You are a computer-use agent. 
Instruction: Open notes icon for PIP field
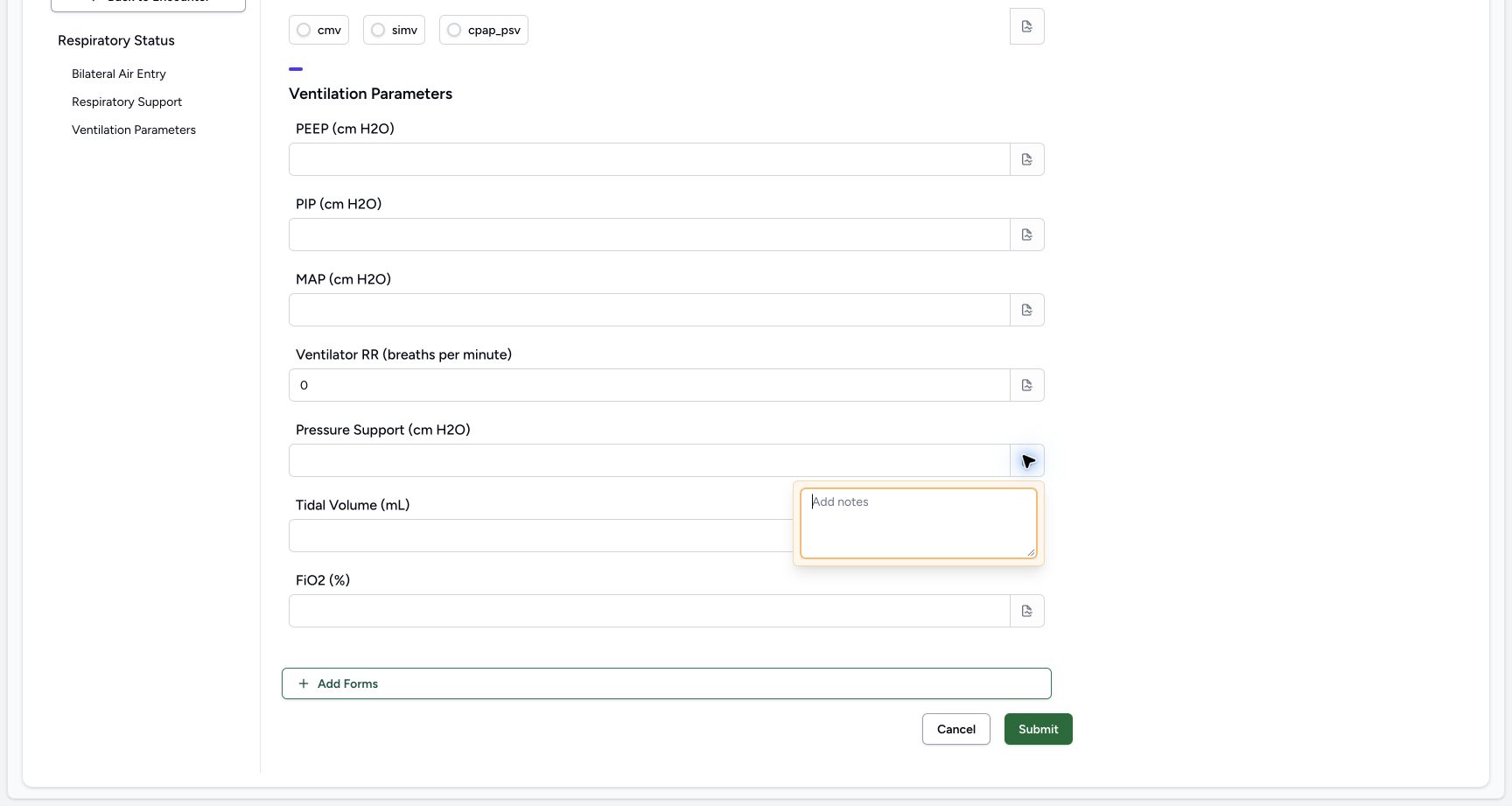coord(1027,235)
